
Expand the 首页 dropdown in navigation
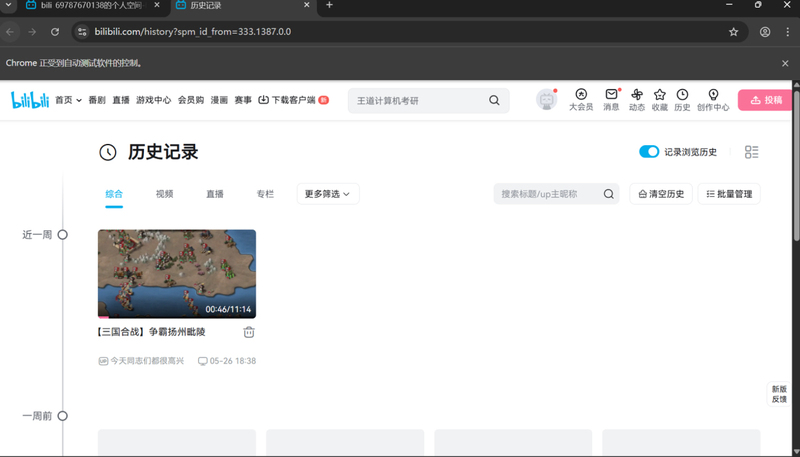coord(68,100)
